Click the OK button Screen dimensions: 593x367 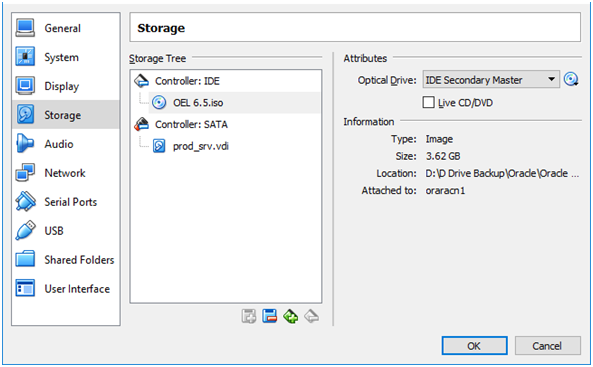475,345
